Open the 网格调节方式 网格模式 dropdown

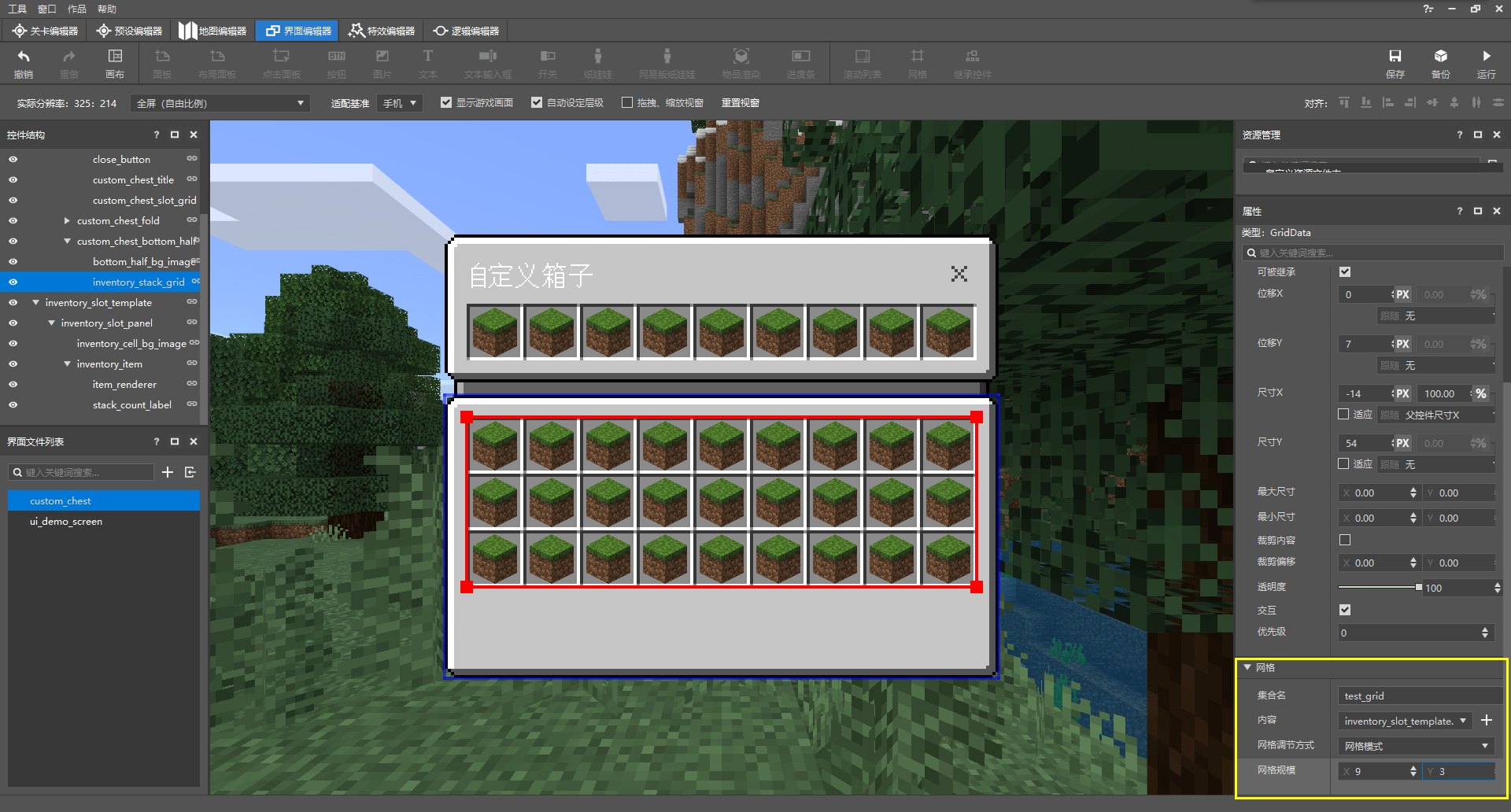click(1417, 746)
